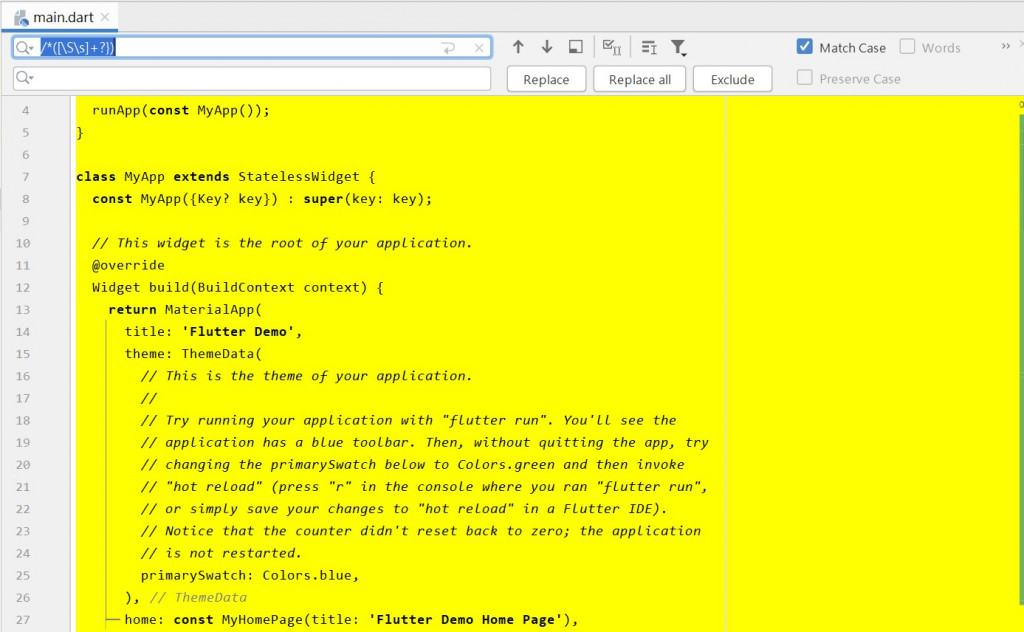
Task: Open search results in Find window
Action: tap(575, 47)
